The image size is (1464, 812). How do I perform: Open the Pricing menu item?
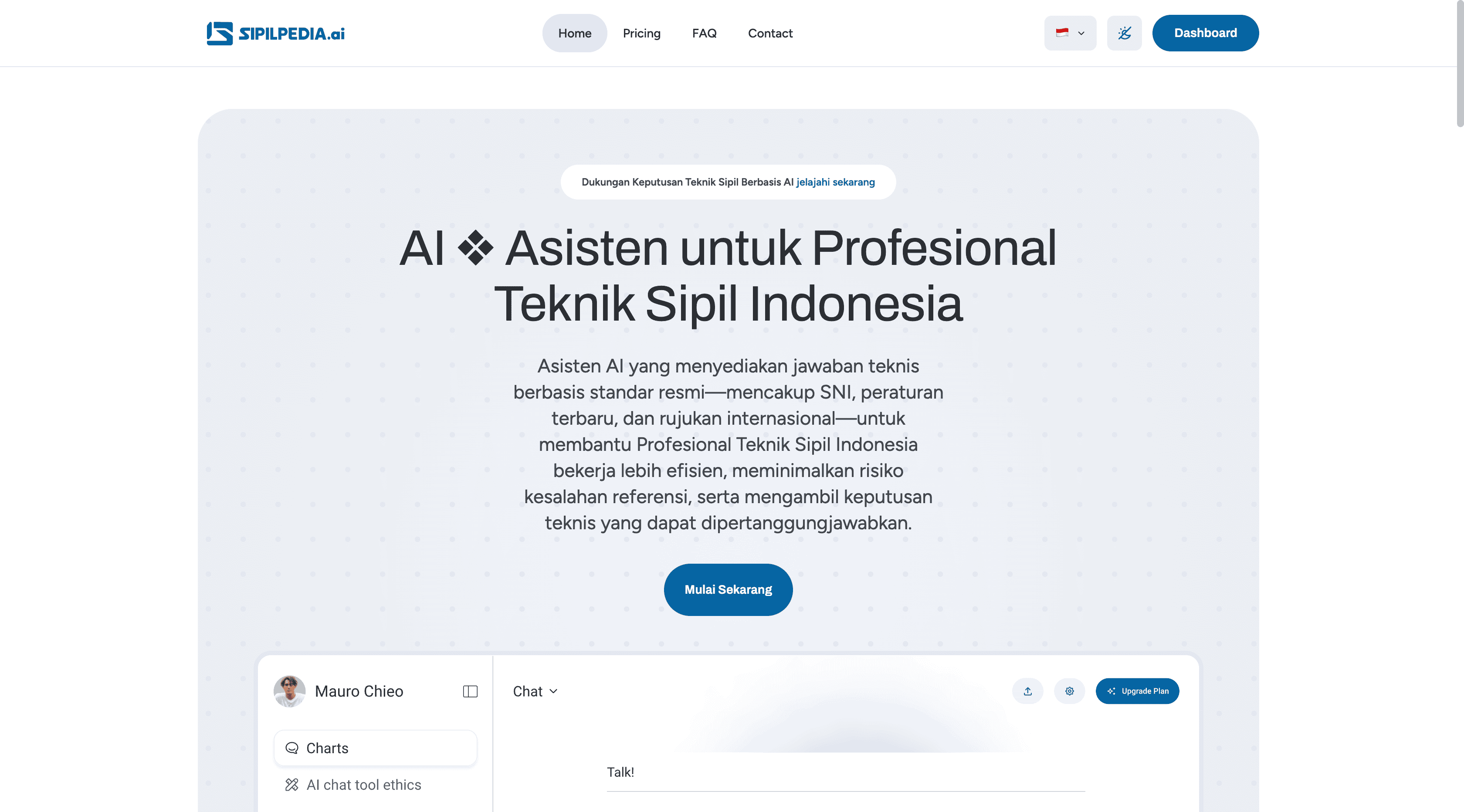[x=641, y=33]
